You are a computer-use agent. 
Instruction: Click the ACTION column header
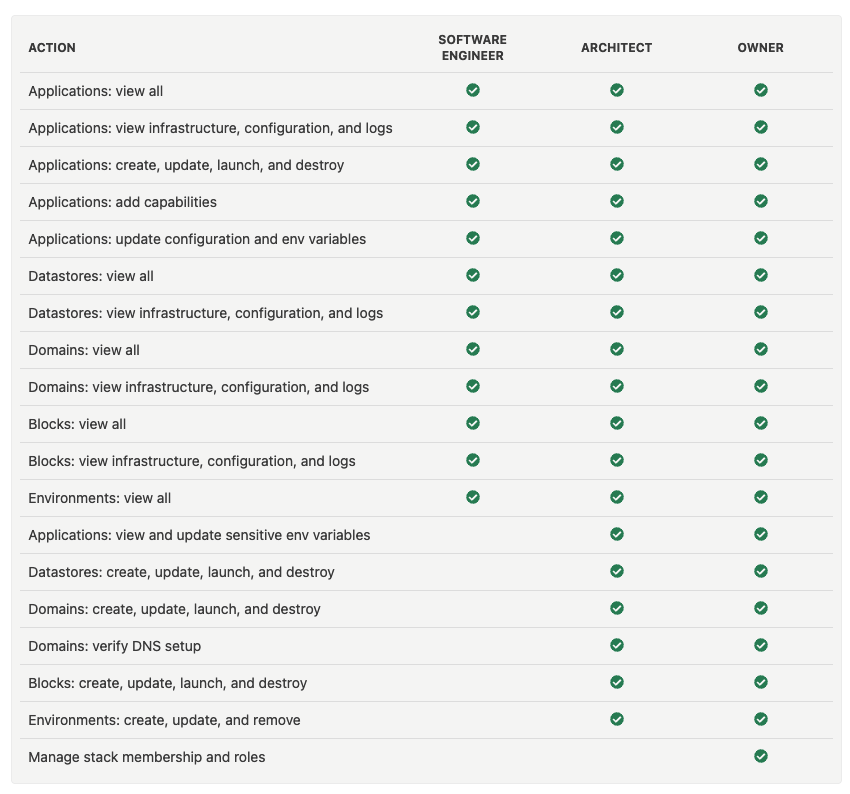(x=52, y=48)
